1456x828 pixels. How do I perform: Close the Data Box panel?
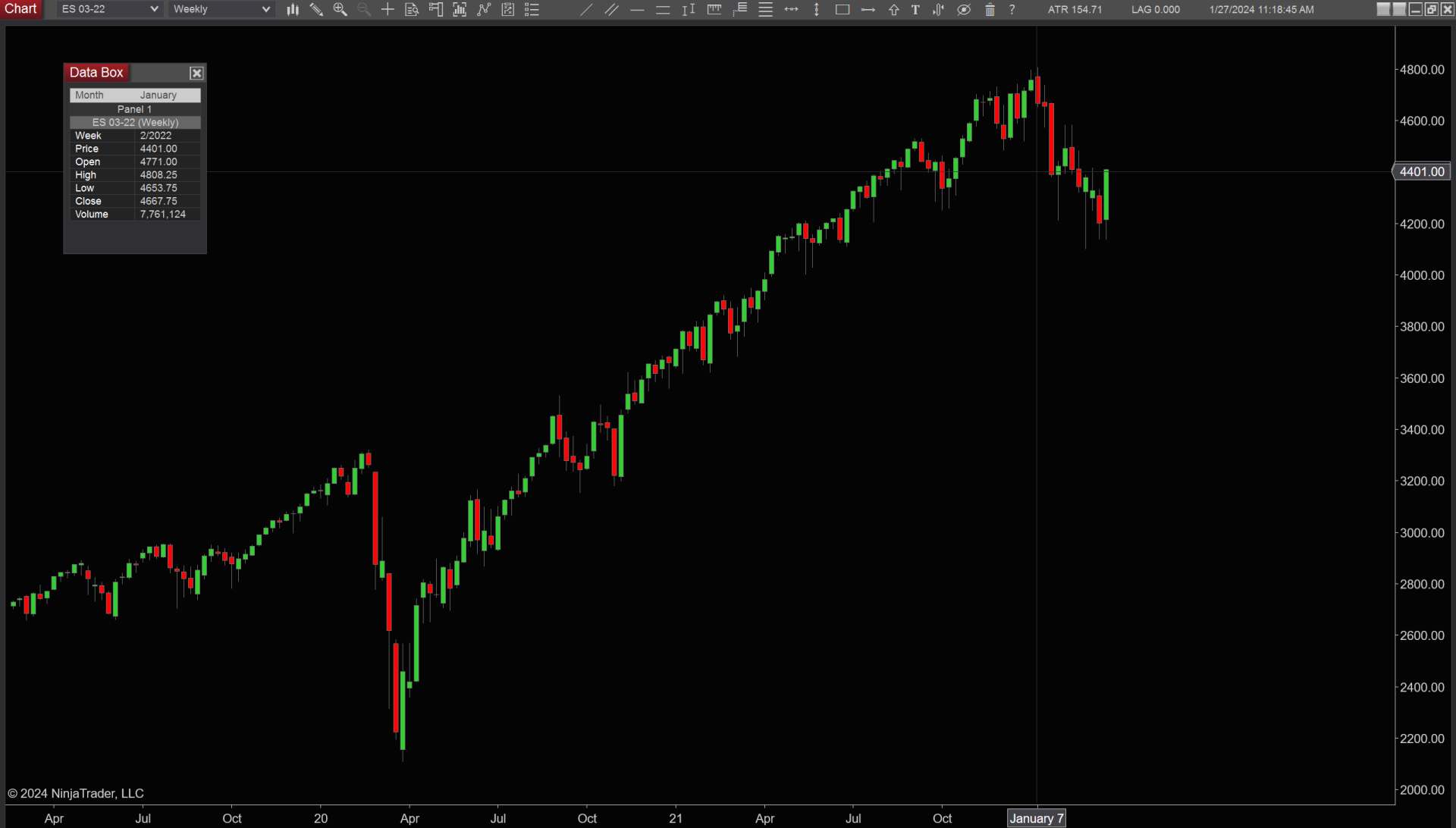(x=196, y=74)
